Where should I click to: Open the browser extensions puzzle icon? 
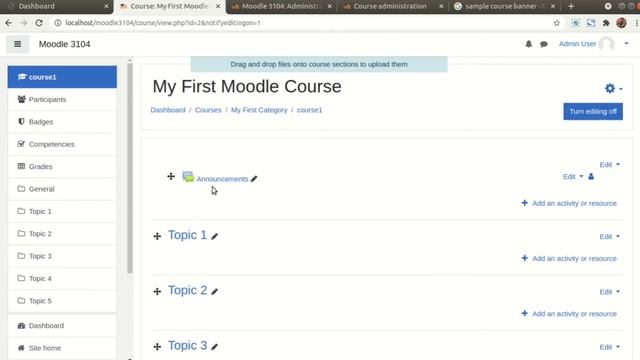pyautogui.click(x=606, y=23)
